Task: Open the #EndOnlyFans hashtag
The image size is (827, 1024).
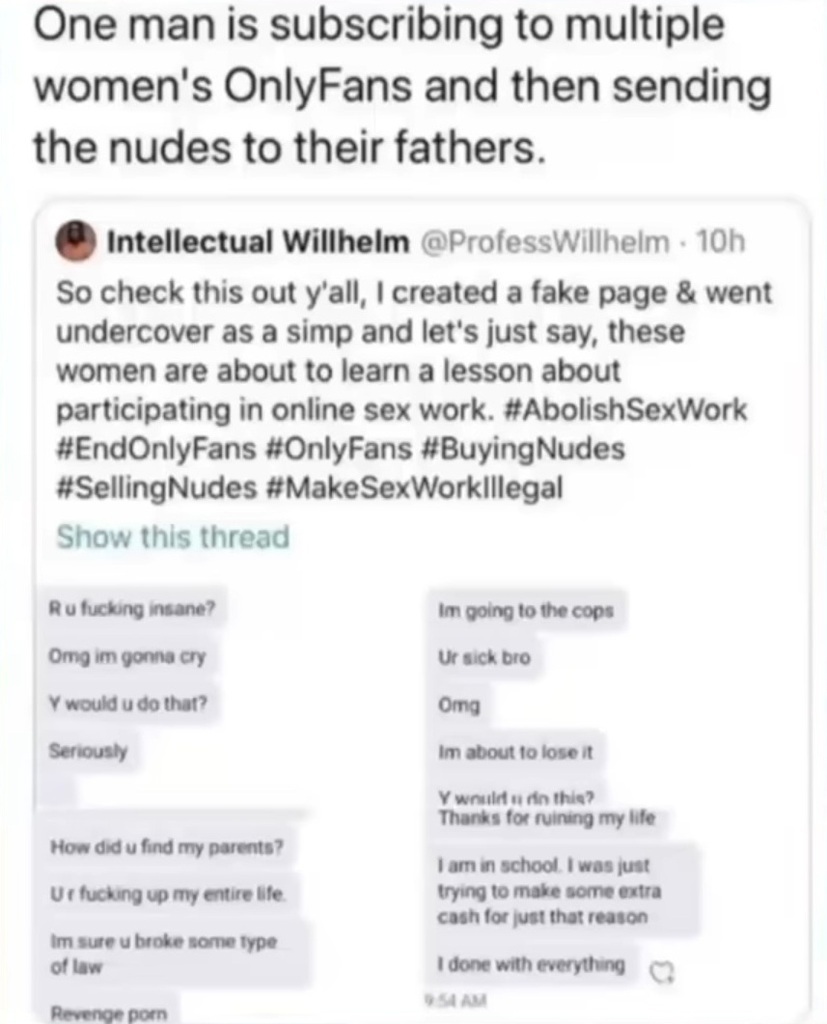Action: 157,449
